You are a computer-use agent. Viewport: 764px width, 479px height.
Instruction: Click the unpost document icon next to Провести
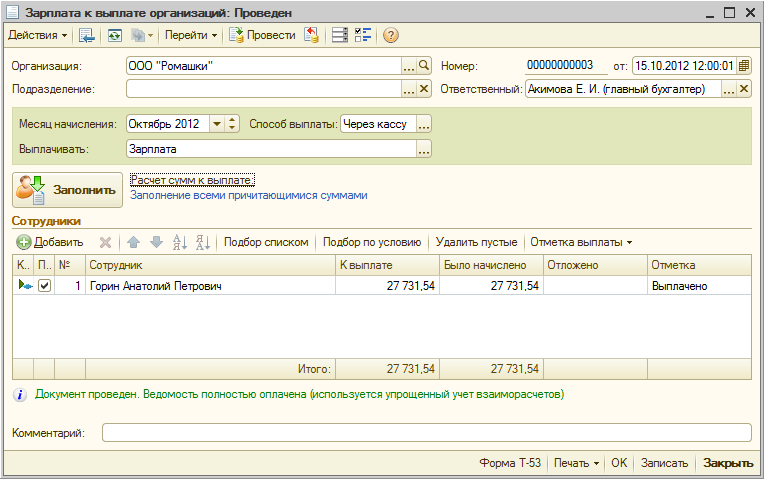pyautogui.click(x=312, y=35)
